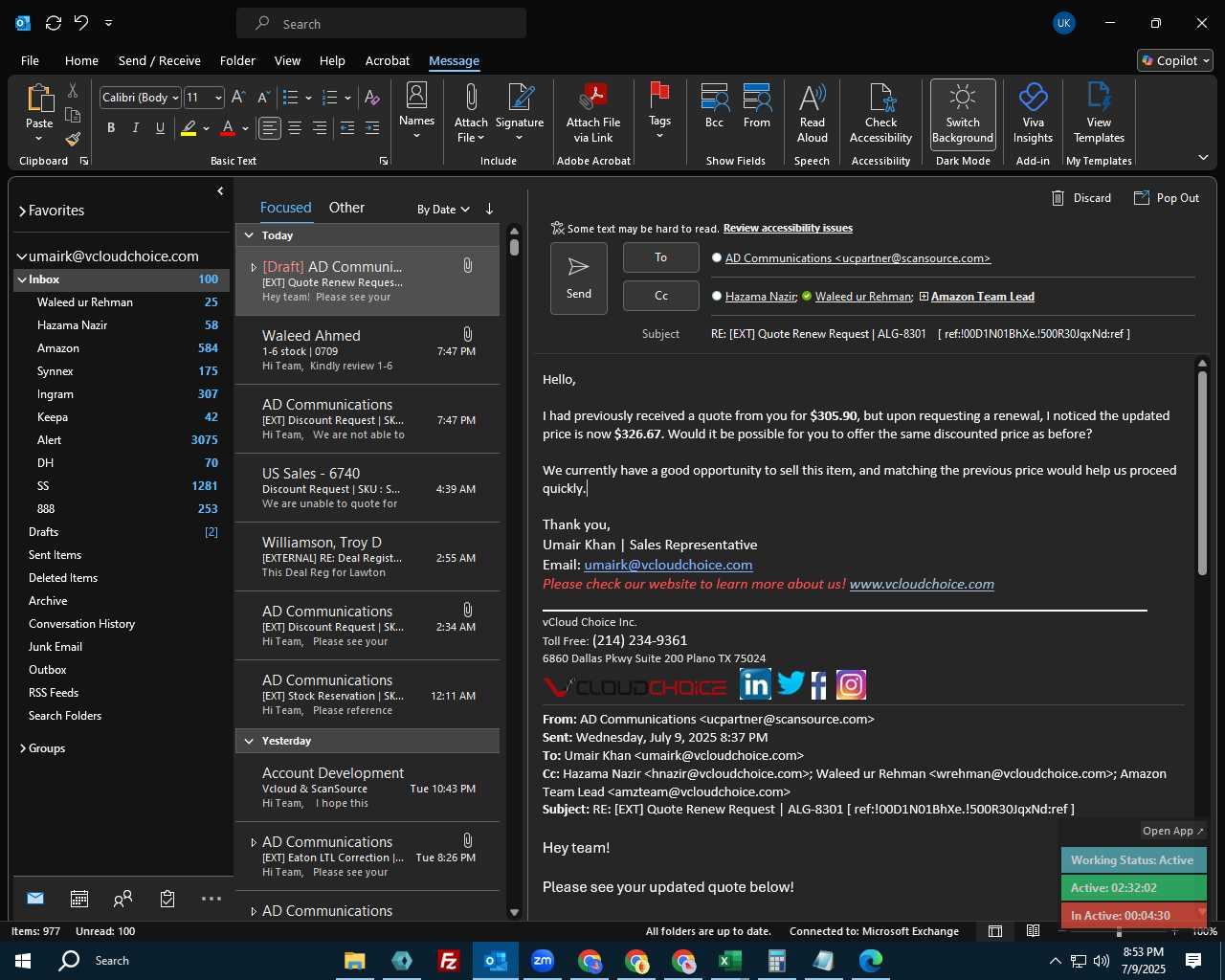Open View Templates in My Templates

1099,113
